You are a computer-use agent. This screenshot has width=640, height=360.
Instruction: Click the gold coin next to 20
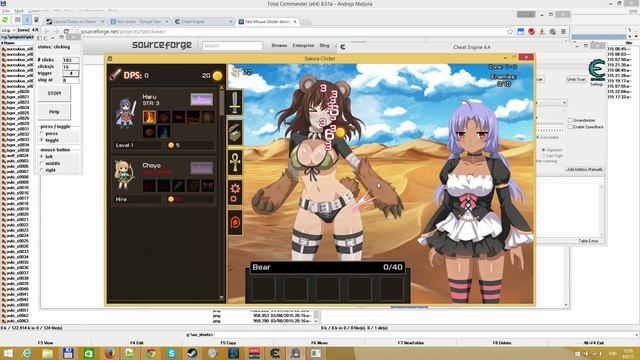coord(218,76)
